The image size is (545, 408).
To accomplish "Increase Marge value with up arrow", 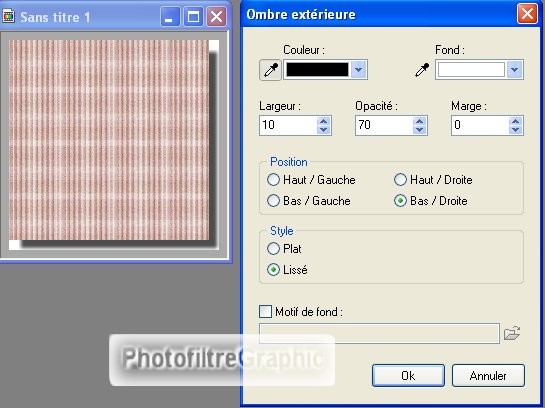I will click(x=515, y=121).
